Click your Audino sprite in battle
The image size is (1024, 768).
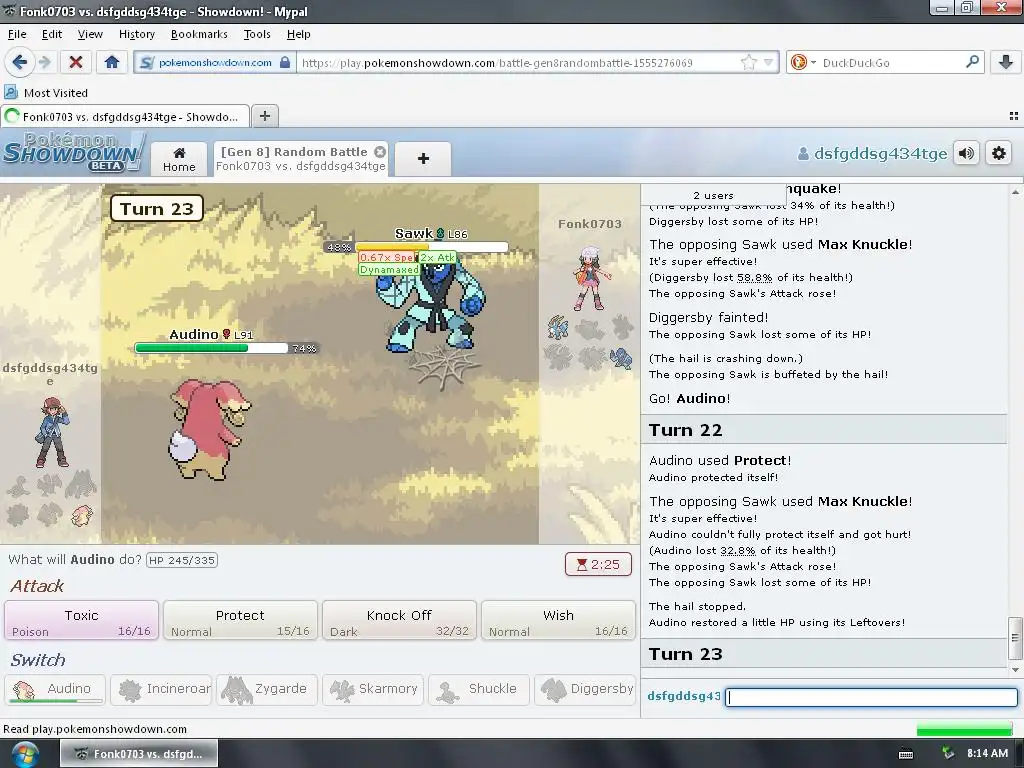(209, 430)
